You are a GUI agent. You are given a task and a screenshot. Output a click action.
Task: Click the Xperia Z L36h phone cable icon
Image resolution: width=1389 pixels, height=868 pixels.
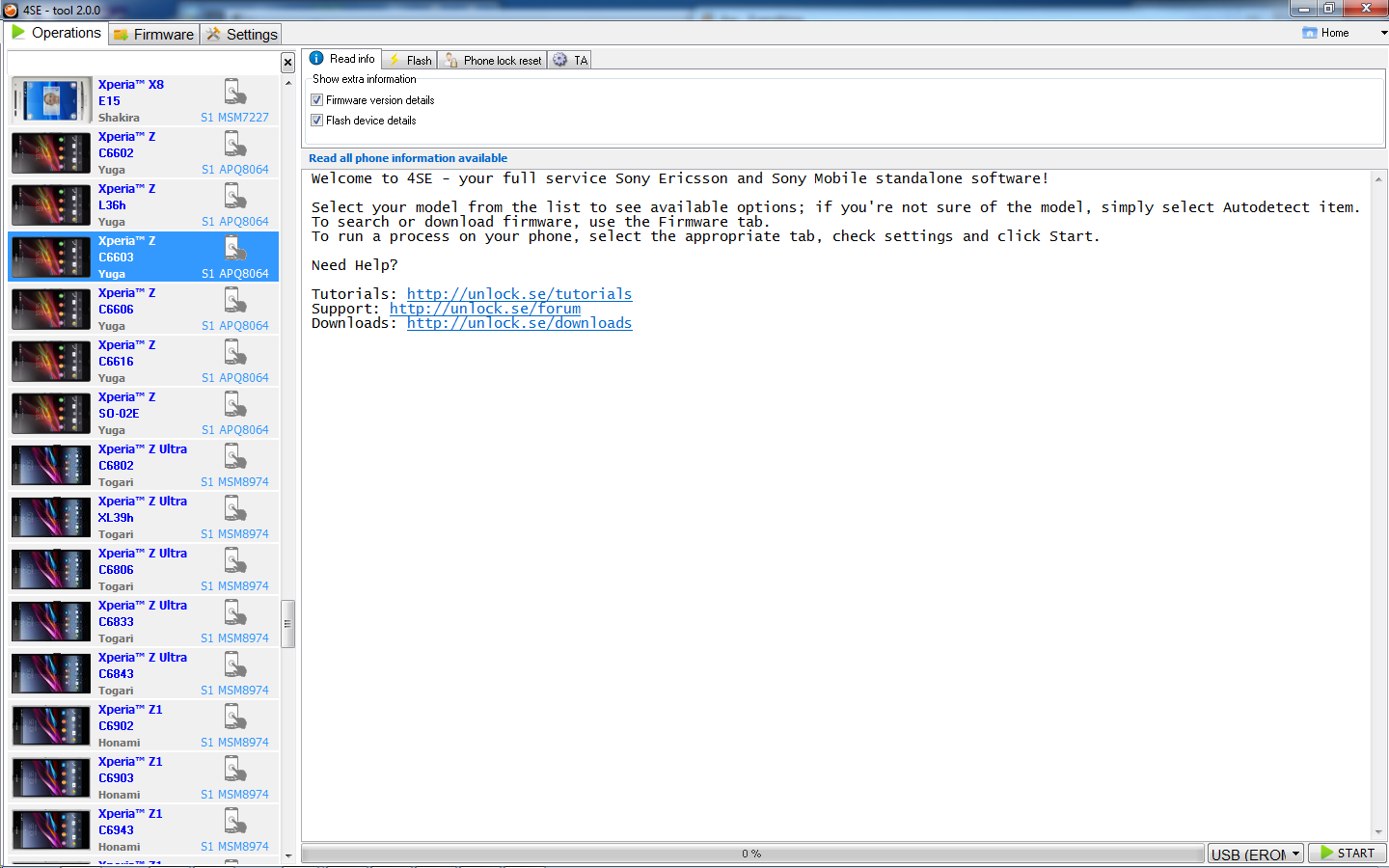coord(235,196)
